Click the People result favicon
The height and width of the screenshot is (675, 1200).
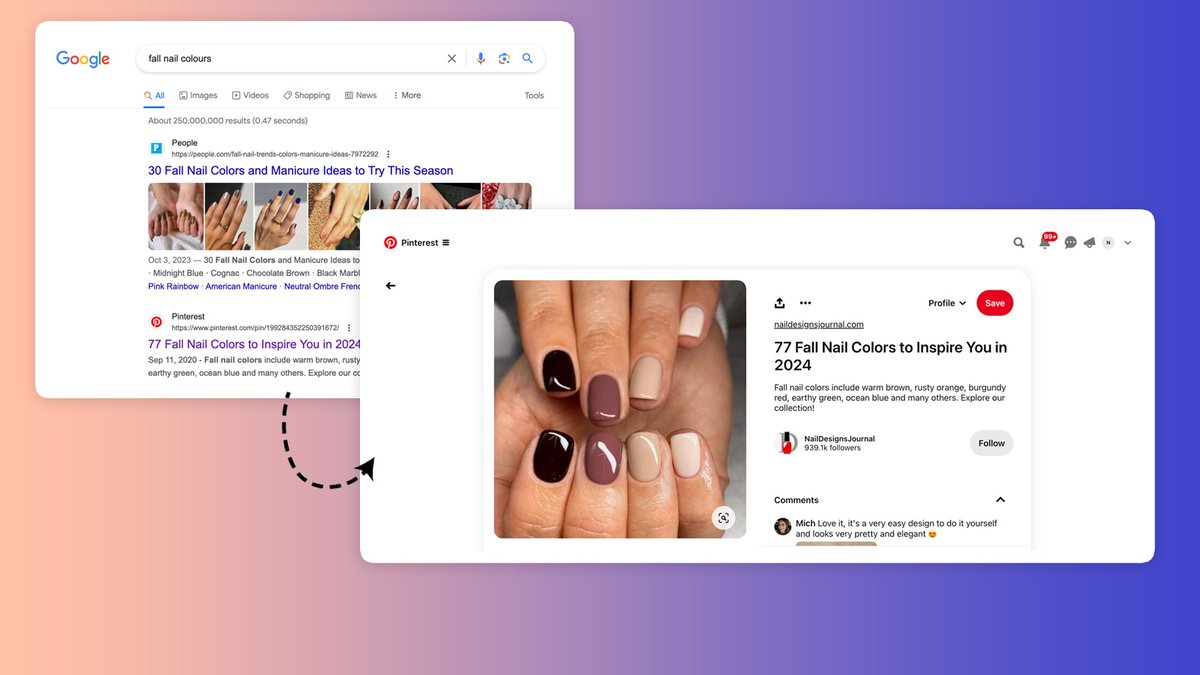(156, 148)
